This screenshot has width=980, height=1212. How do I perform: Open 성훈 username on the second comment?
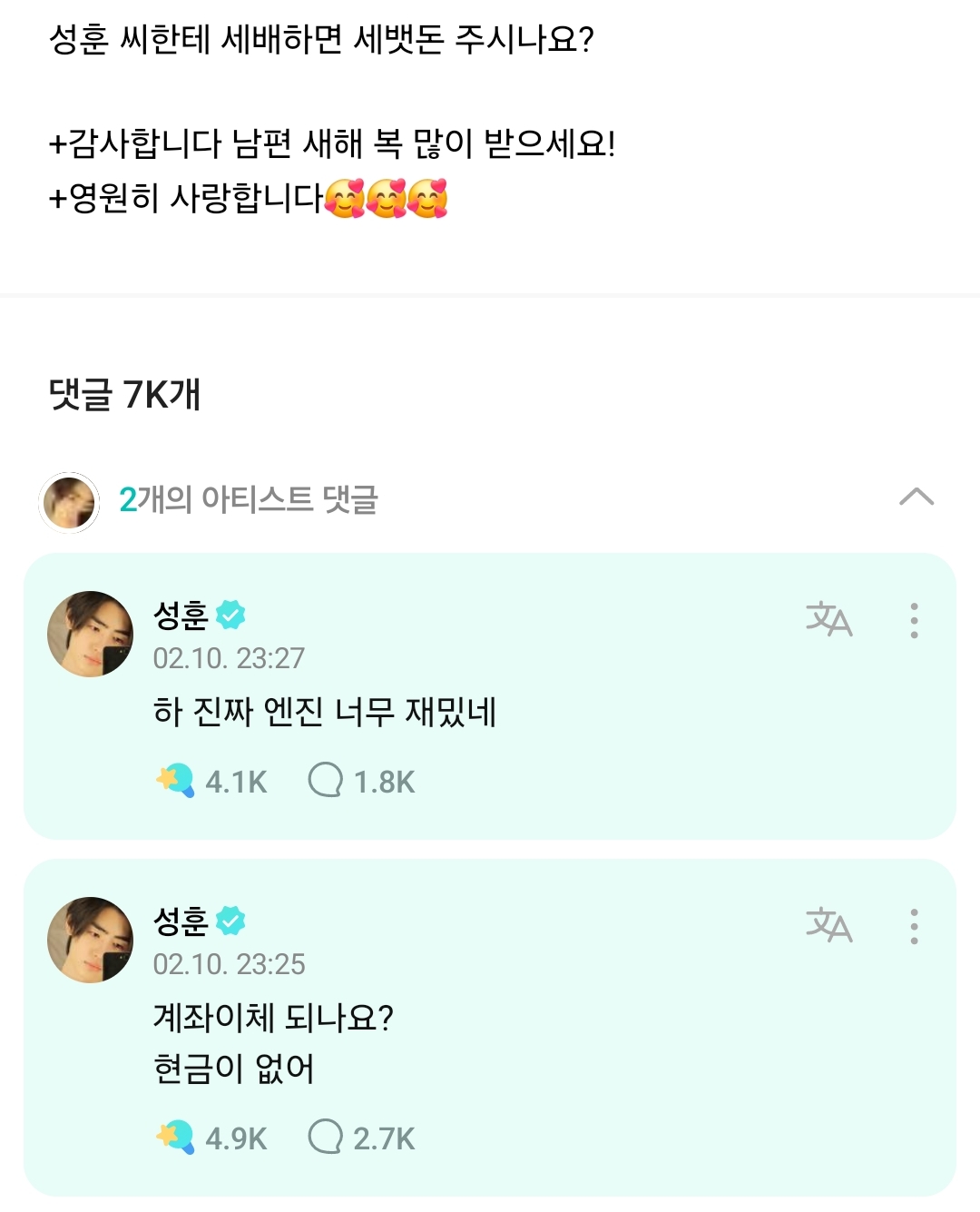point(181,921)
